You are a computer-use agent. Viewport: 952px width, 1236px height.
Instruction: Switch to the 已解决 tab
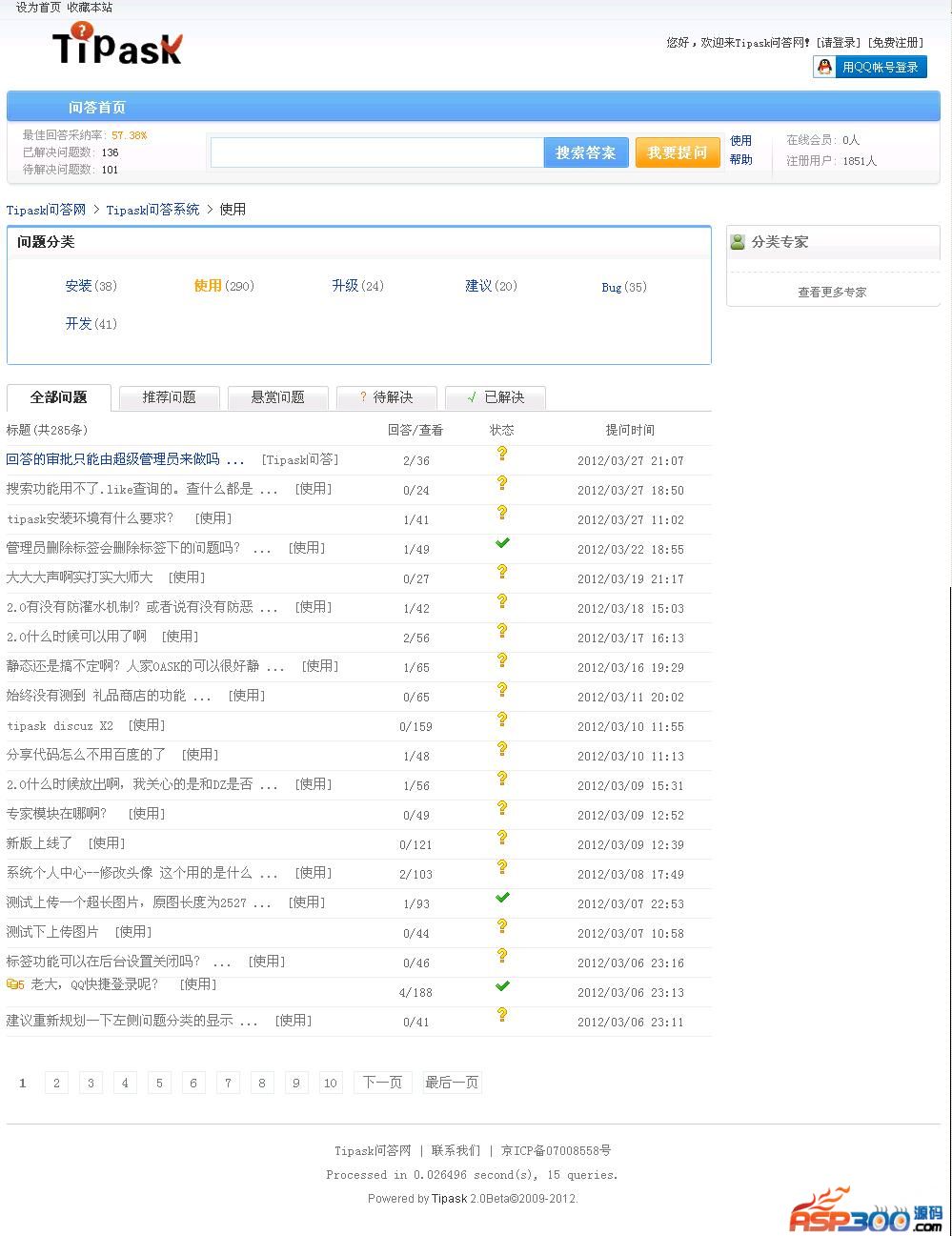(496, 397)
